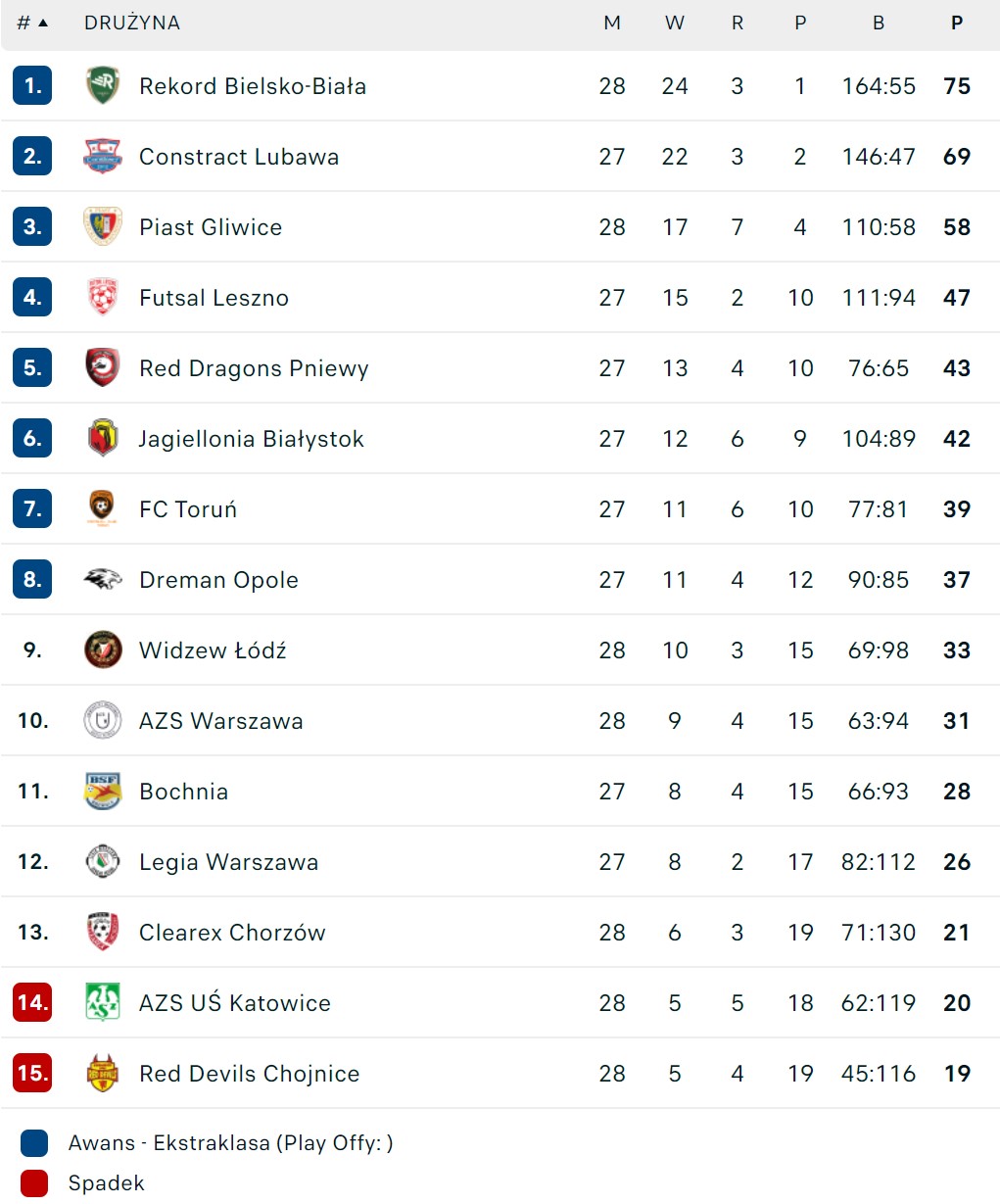The image size is (1000, 1204).
Task: Click the Red Devils Chojnice crest
Action: pos(102,1074)
